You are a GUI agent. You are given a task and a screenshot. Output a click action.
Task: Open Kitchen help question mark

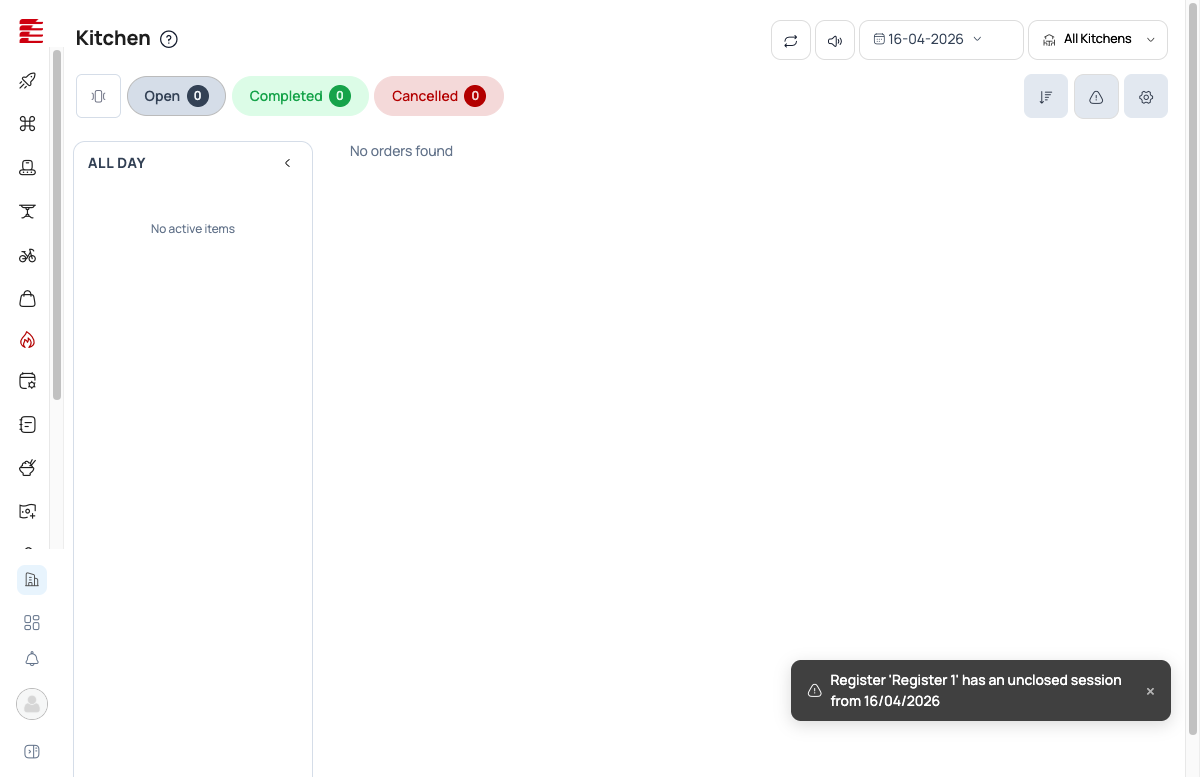click(169, 39)
